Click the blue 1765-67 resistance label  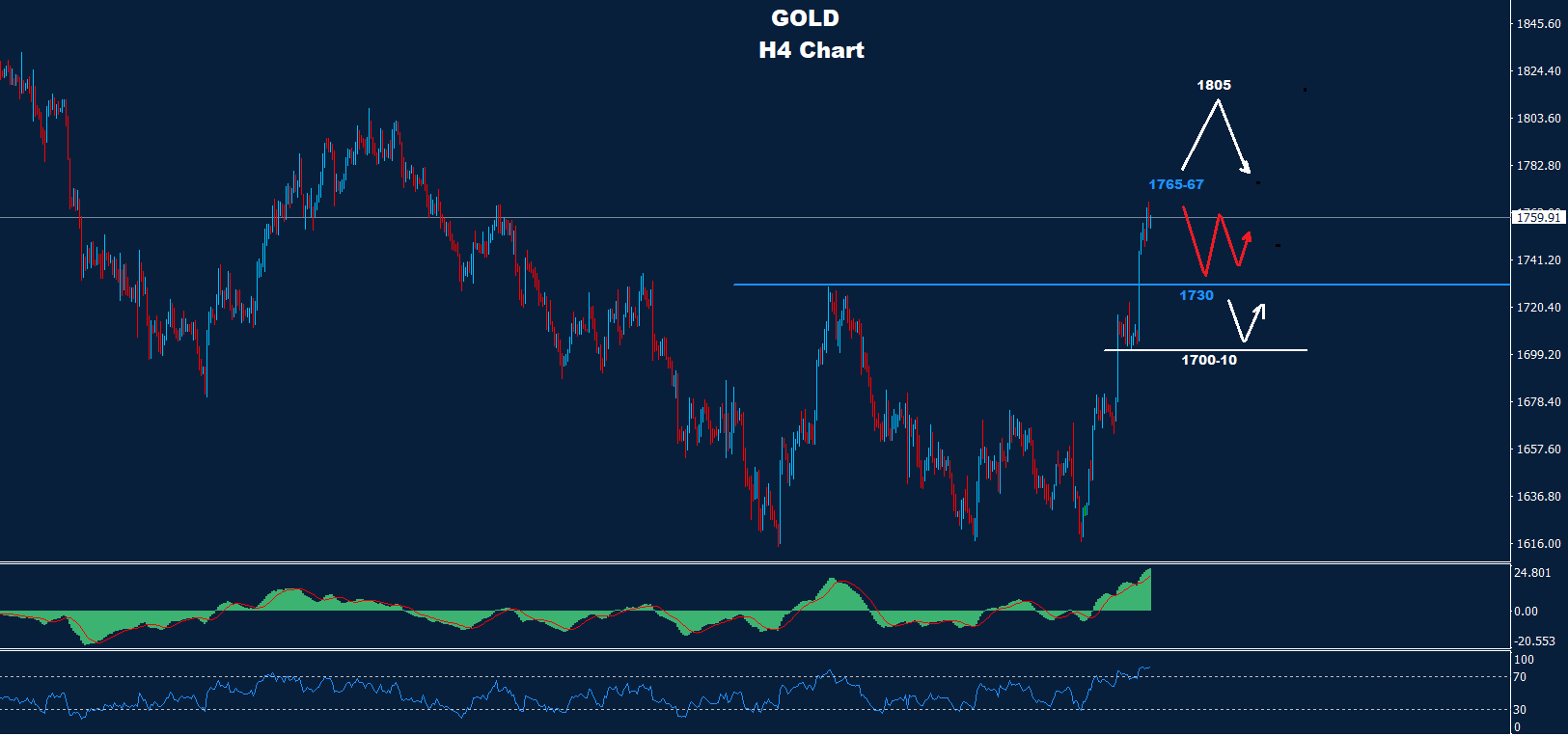click(1175, 184)
